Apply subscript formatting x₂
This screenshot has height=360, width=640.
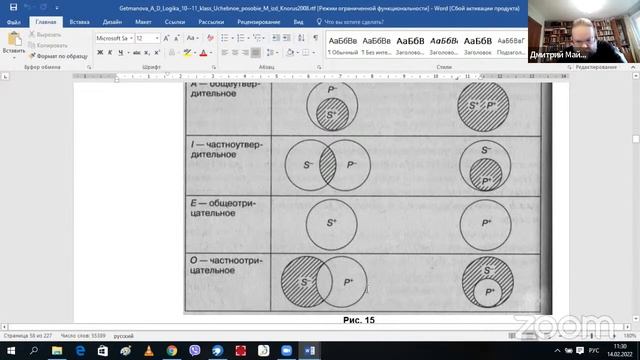click(x=147, y=53)
